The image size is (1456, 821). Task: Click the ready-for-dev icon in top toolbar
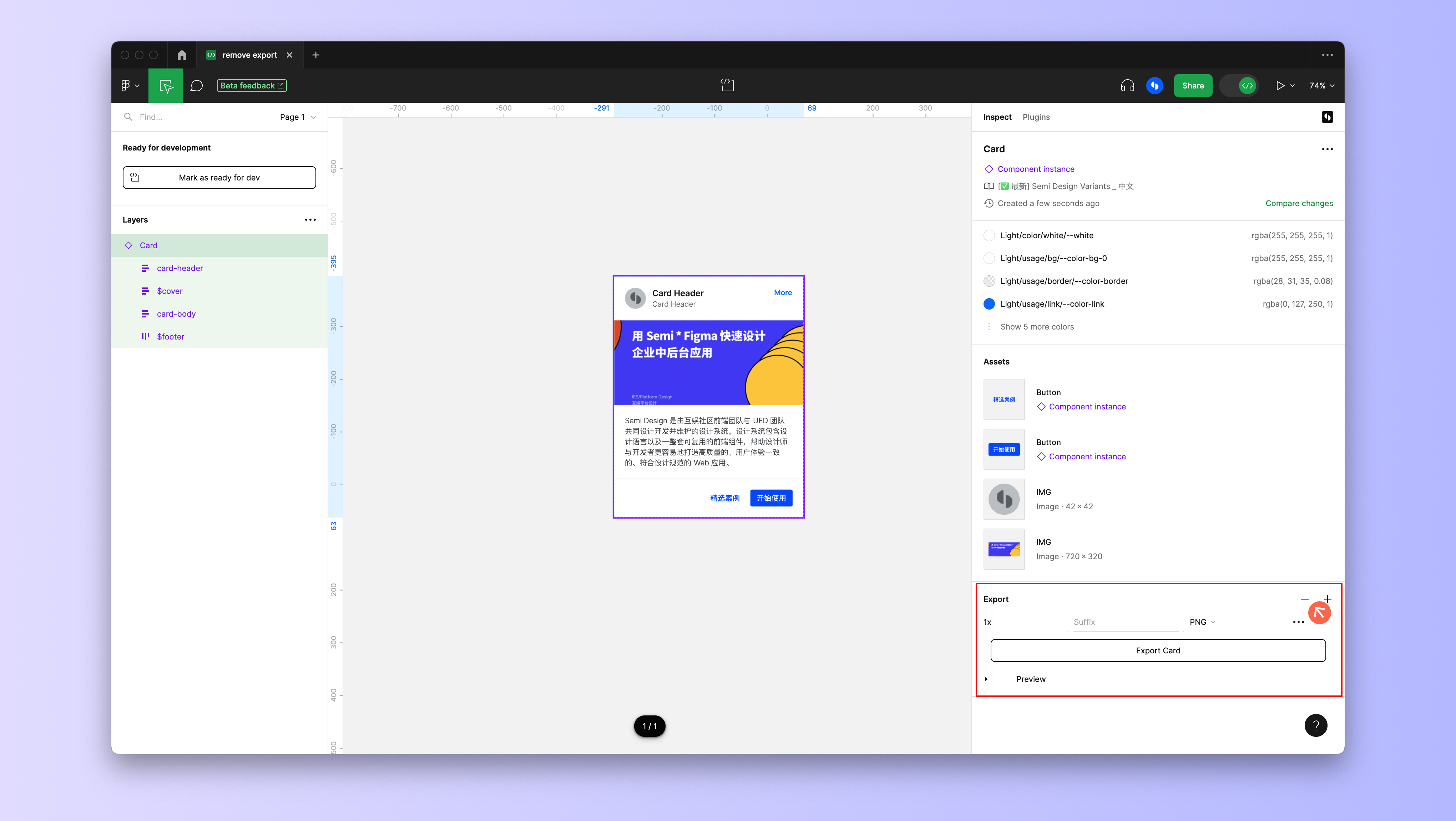pos(727,85)
